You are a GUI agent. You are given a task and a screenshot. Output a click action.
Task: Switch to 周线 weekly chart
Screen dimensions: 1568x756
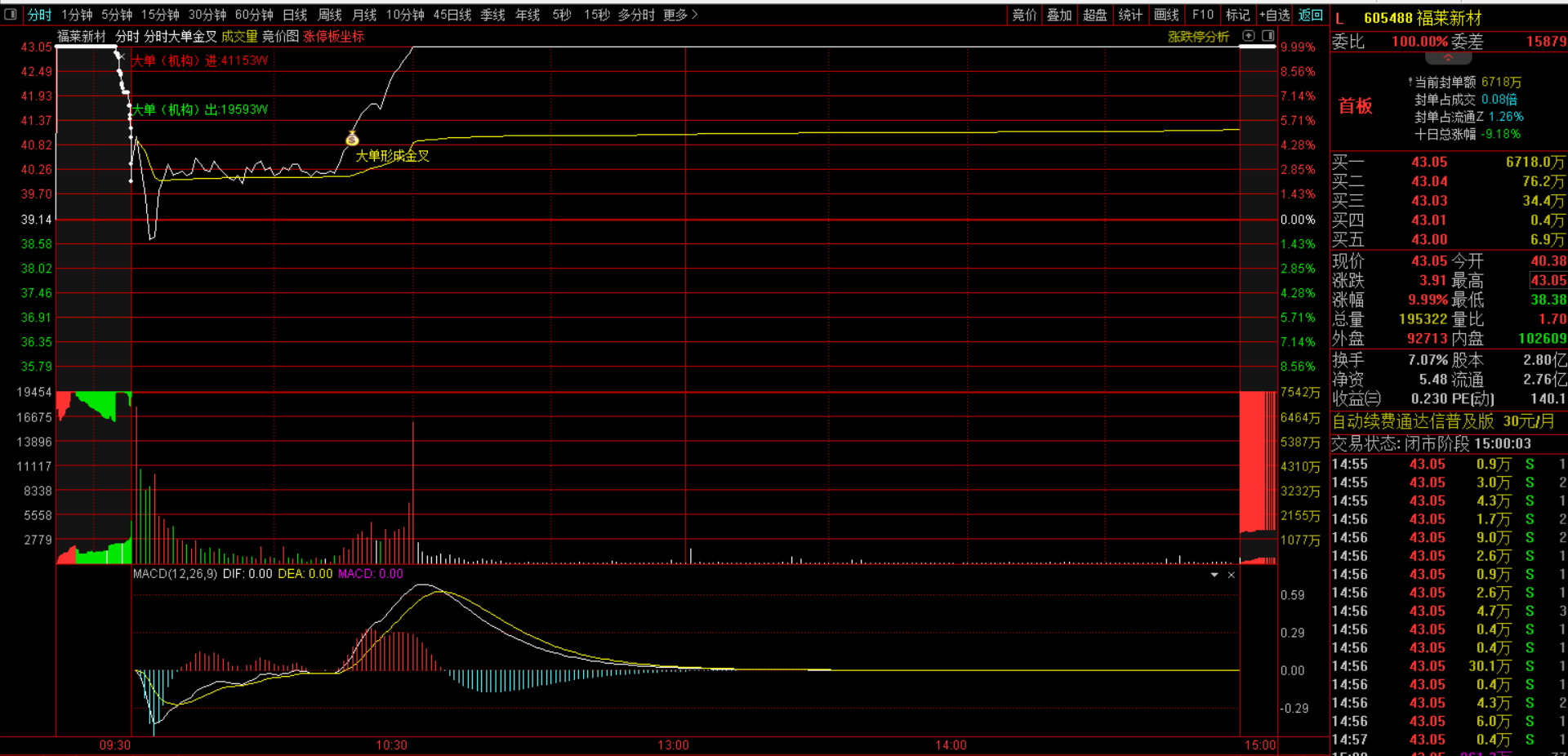tap(330, 15)
